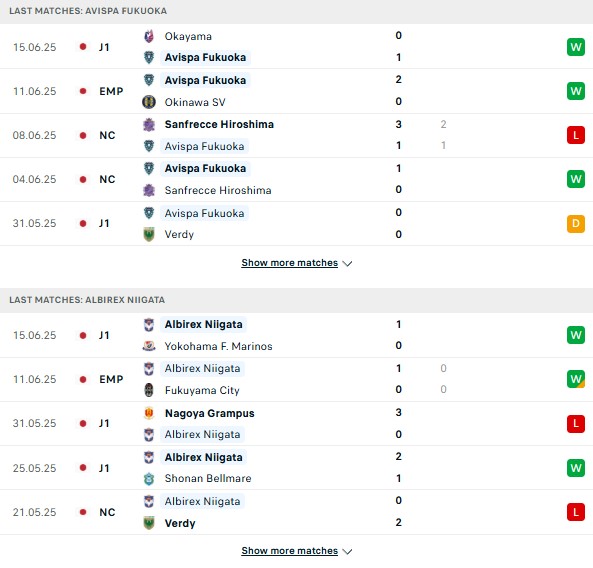Click the Okinawa SV club logo
This screenshot has width=593, height=568.
click(149, 102)
